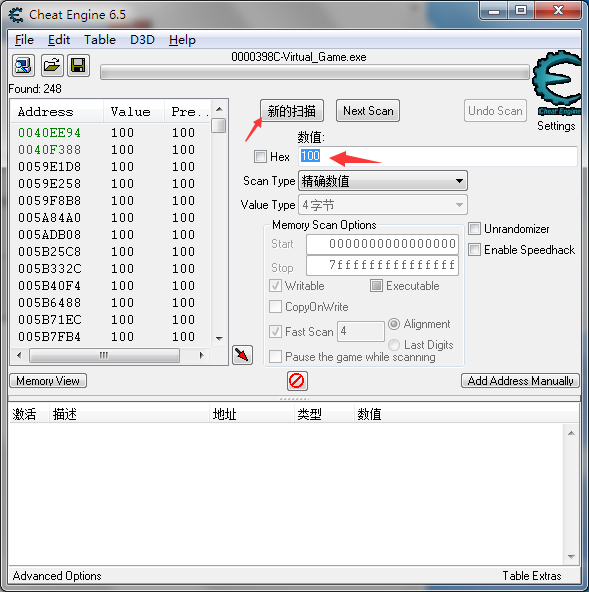Toggle the CopyOnWrite checkbox

(275, 307)
